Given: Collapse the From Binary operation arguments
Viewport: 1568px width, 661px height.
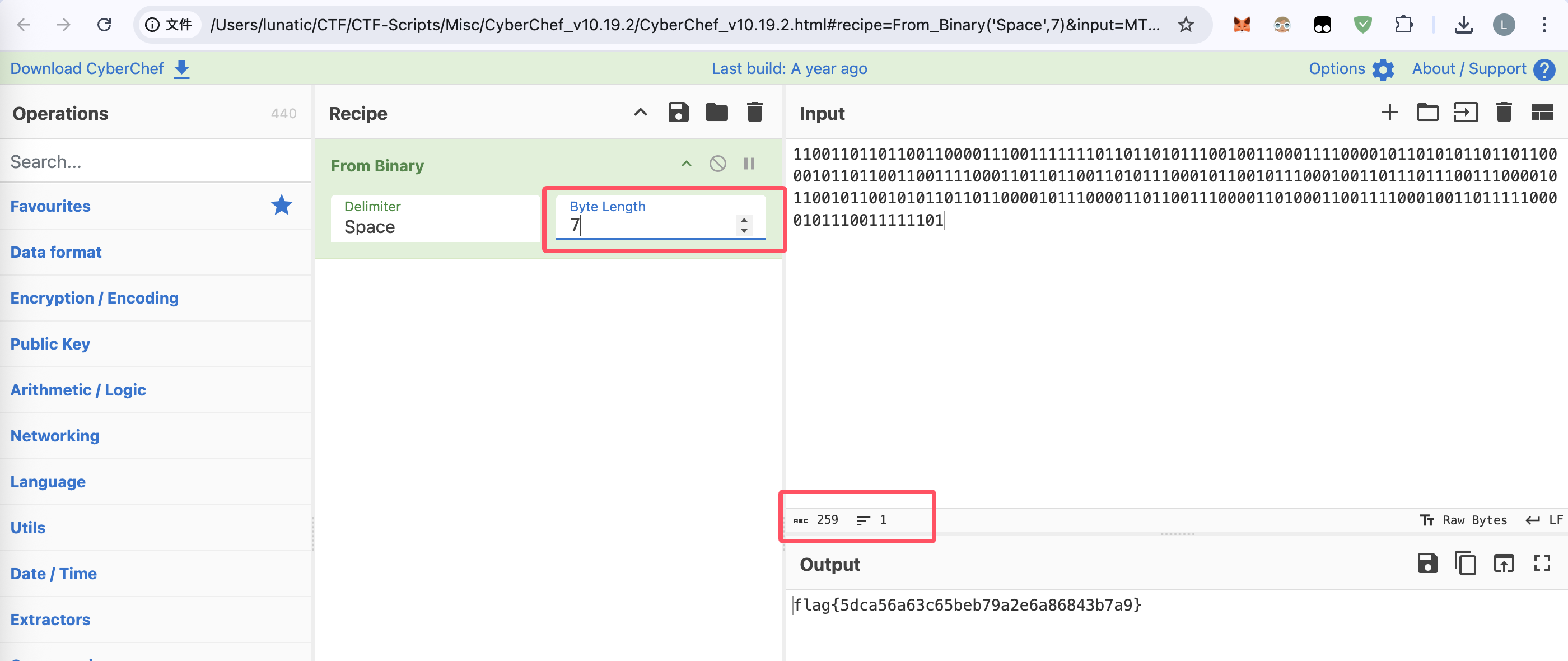Looking at the screenshot, I should tap(687, 164).
